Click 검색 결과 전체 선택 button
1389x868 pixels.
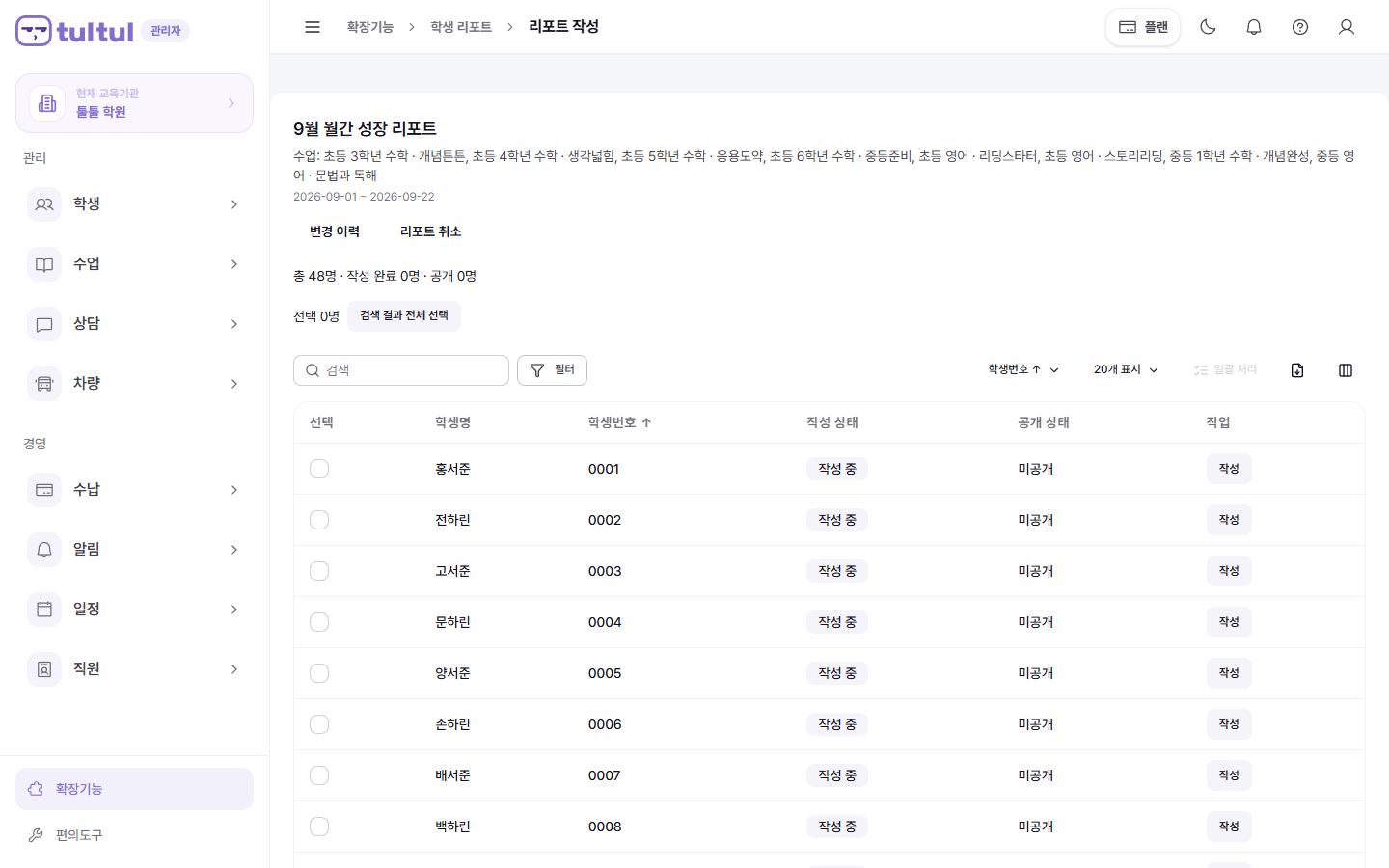404,316
